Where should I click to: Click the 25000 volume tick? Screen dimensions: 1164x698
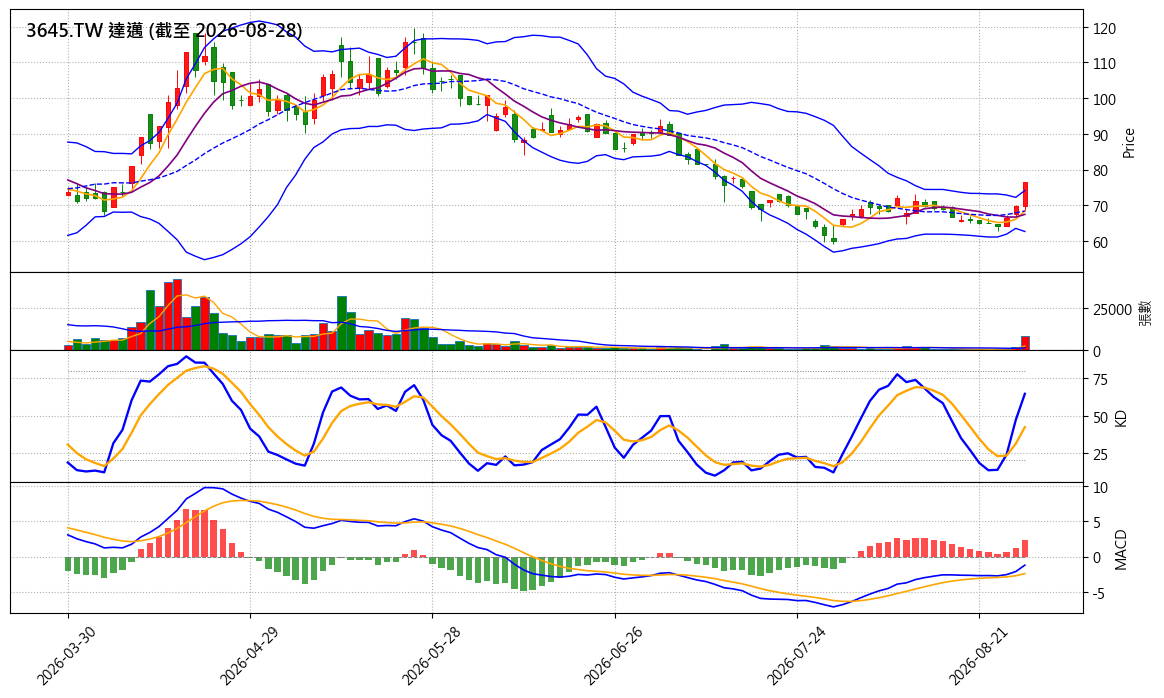[1112, 310]
